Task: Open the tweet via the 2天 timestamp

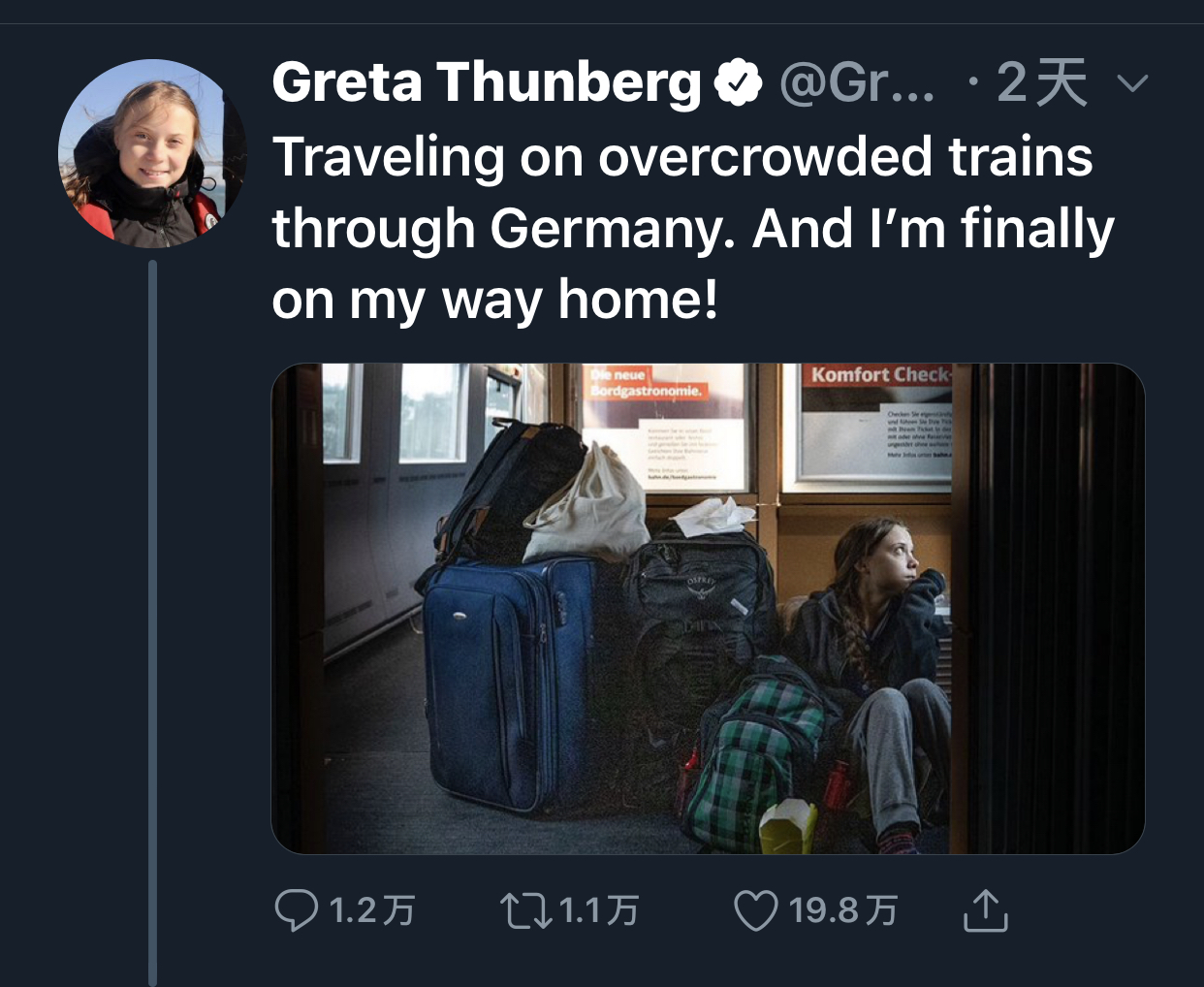Action: (x=1041, y=83)
